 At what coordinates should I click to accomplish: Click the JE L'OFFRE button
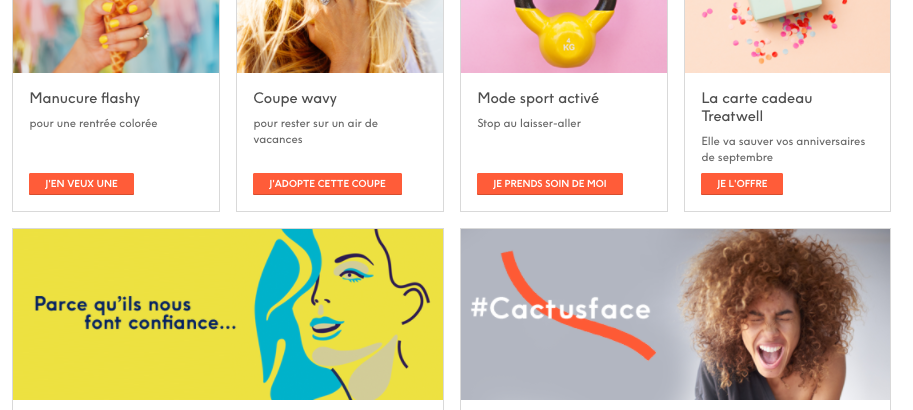point(742,184)
